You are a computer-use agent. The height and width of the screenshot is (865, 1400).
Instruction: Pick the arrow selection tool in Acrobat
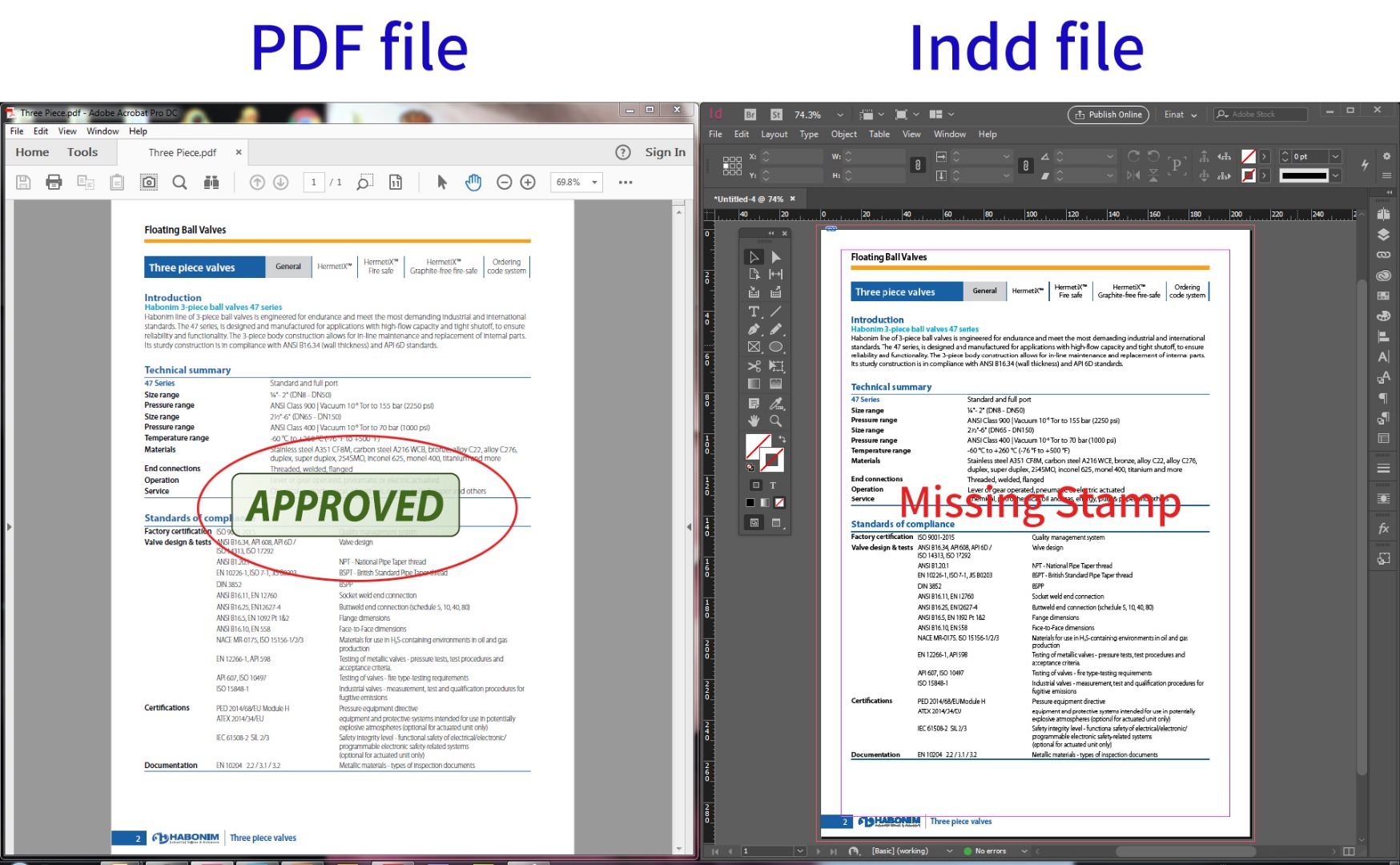tap(442, 183)
